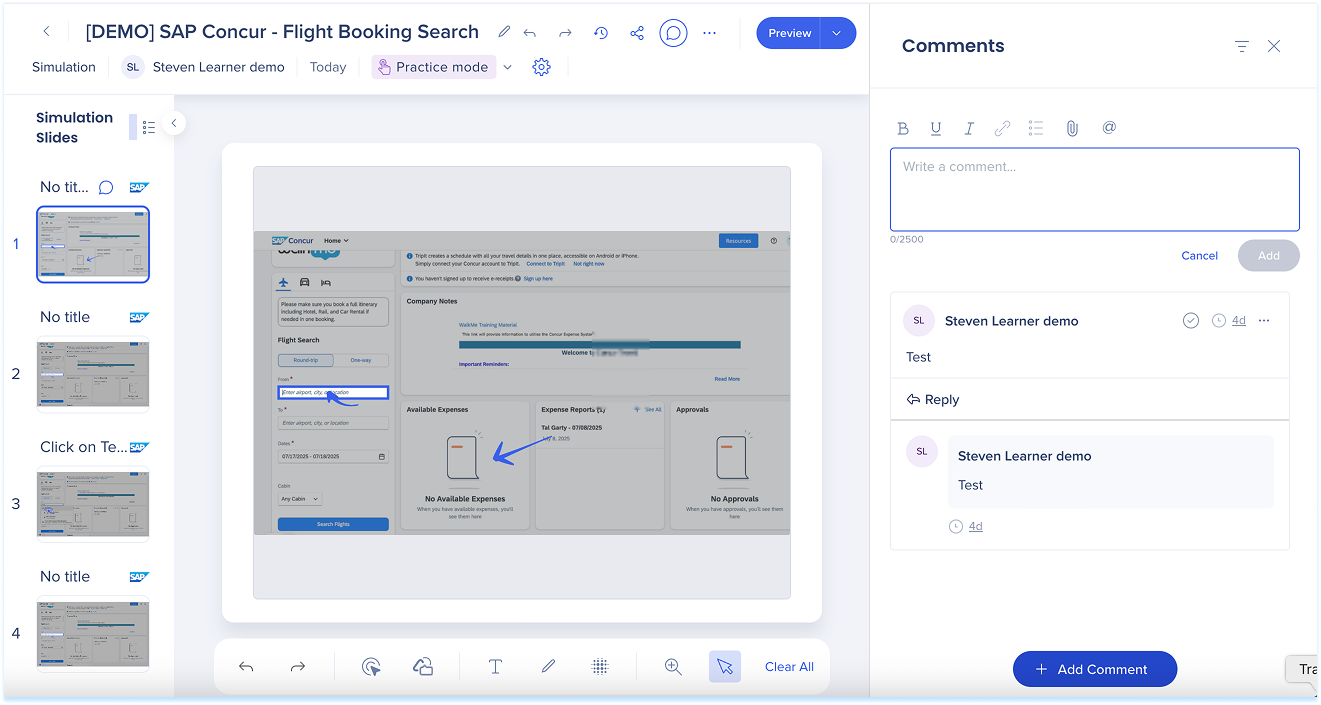This screenshot has width=1321, height=705.
Task: Collapse the Simulation Slides panel
Action: point(173,123)
